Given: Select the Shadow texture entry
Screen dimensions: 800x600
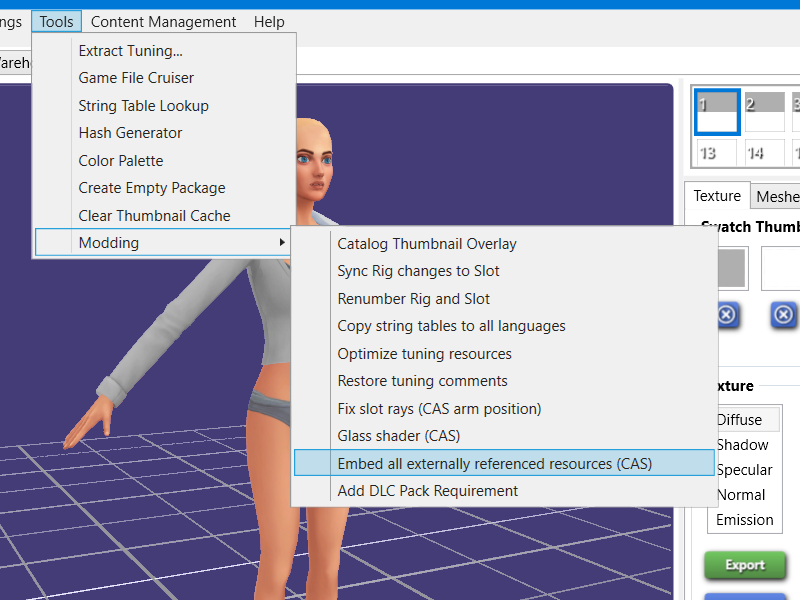Looking at the screenshot, I should click(745, 445).
